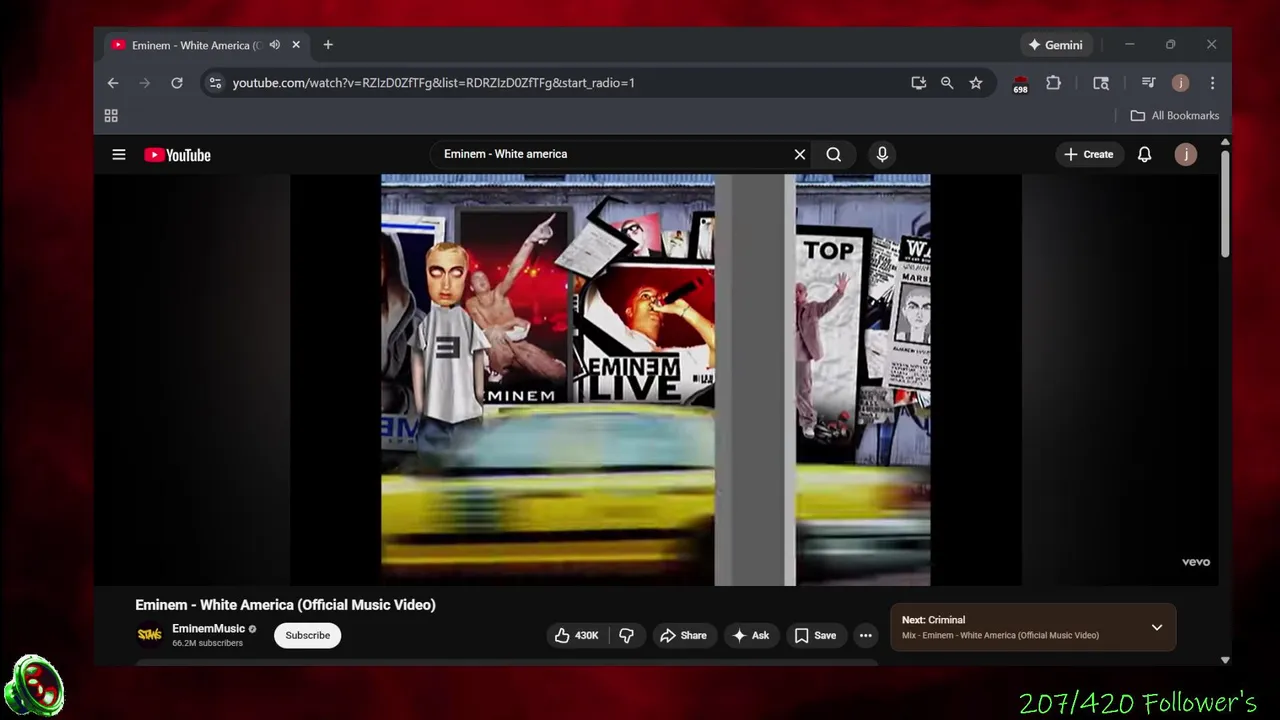The width and height of the screenshot is (1280, 720).
Task: Open media controls toolbar icon
Action: point(1148,83)
